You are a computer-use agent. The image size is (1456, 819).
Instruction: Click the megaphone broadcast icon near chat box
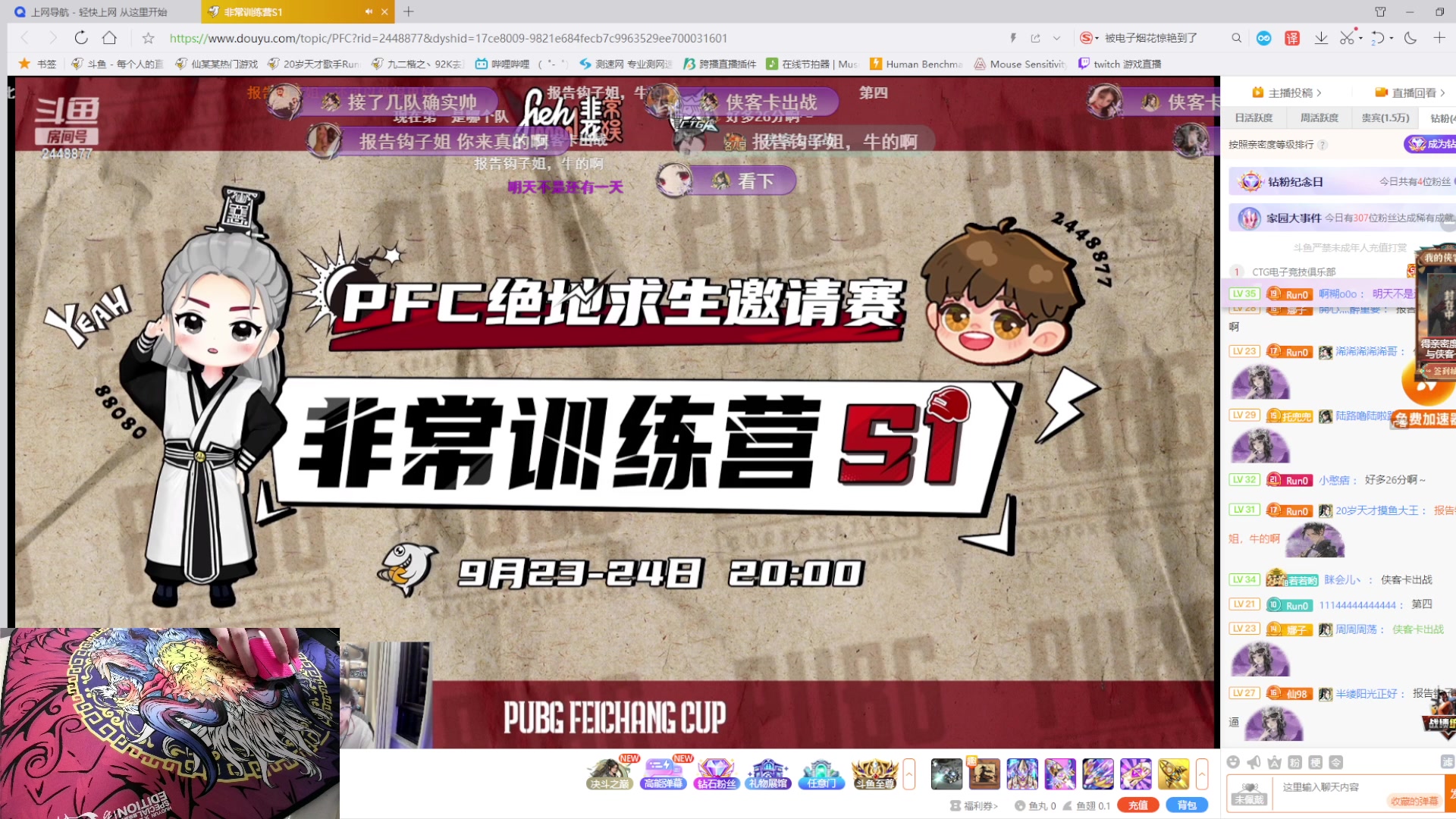click(1253, 763)
